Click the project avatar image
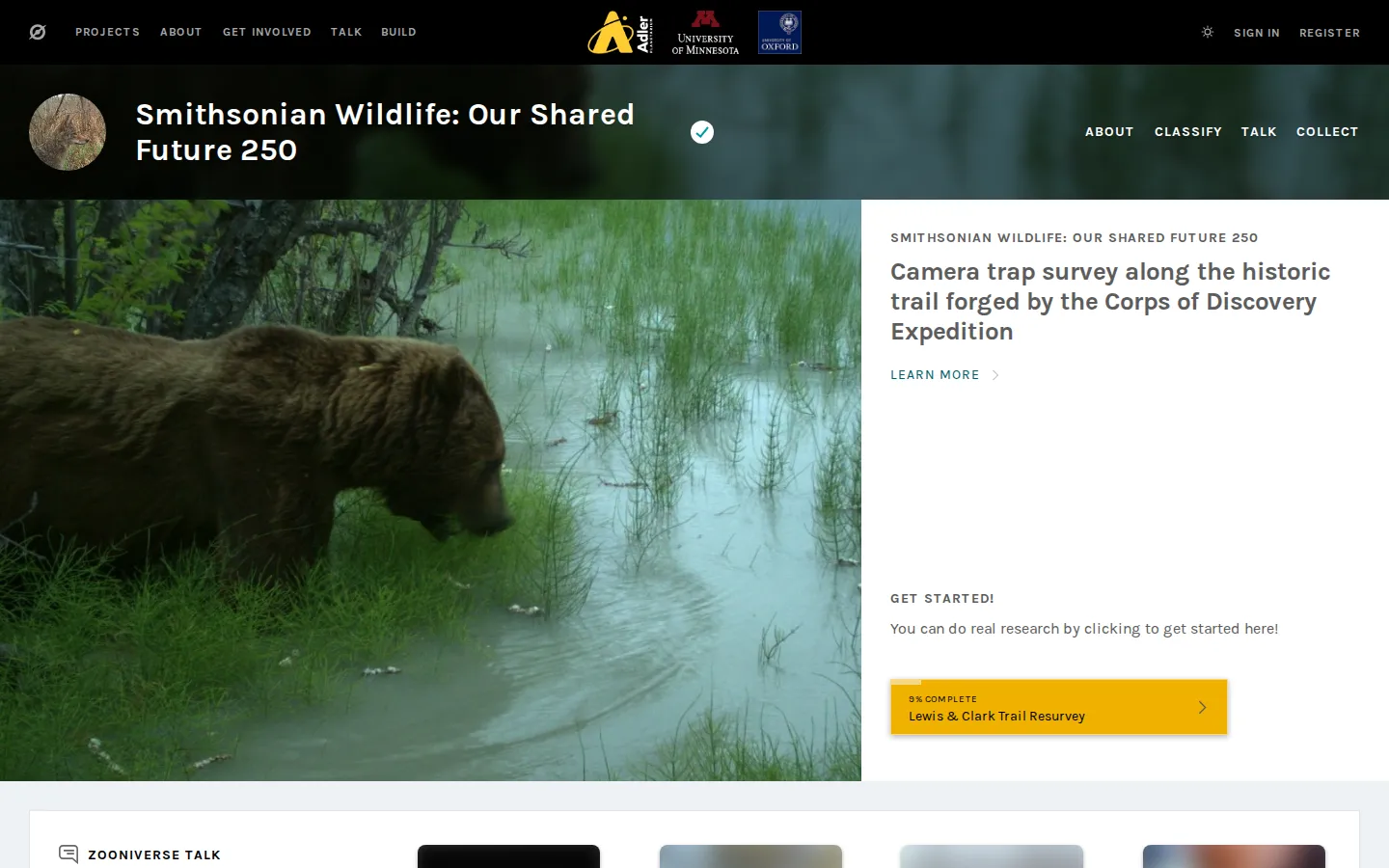This screenshot has width=1389, height=868. [68, 132]
